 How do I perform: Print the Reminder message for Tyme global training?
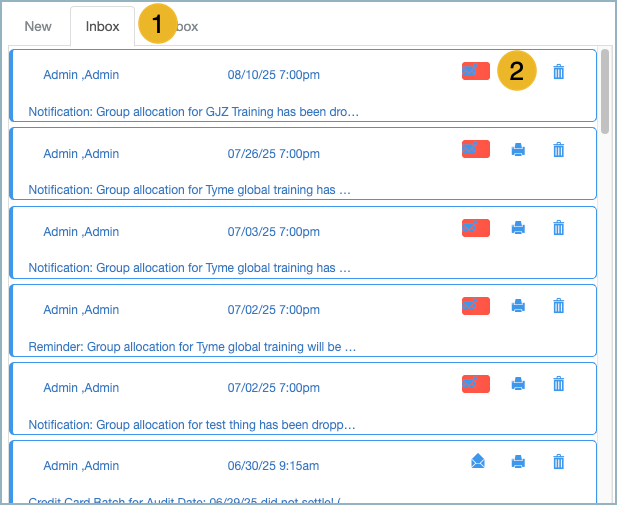pos(518,306)
